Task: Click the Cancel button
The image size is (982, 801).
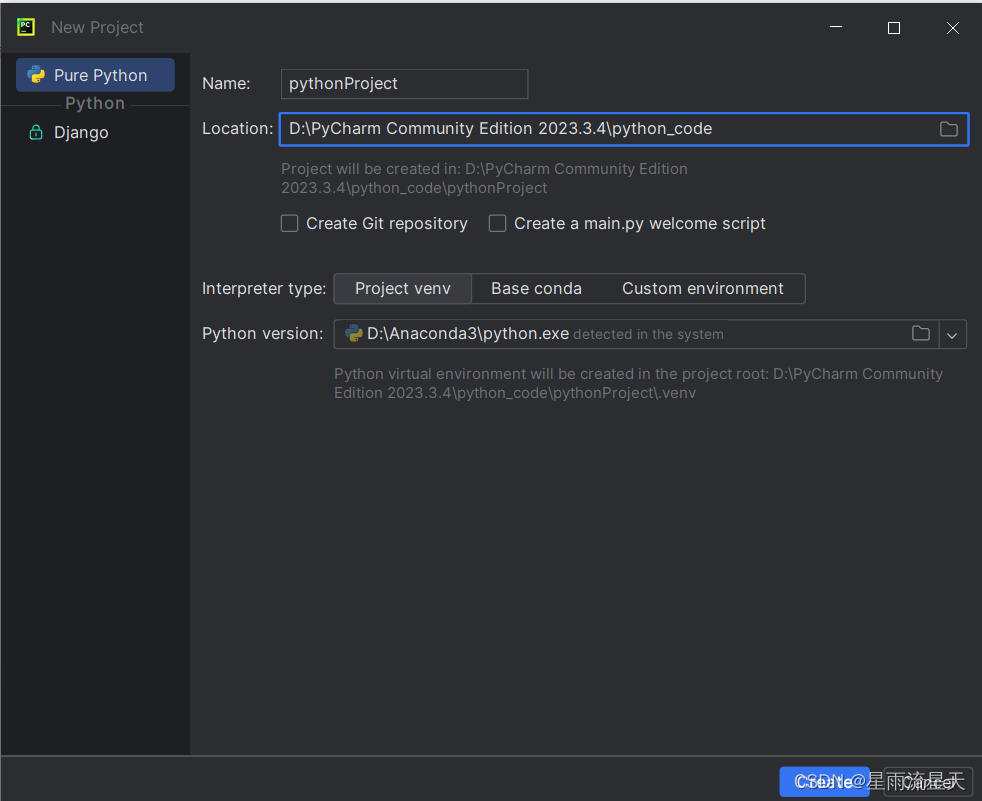Action: tap(928, 782)
